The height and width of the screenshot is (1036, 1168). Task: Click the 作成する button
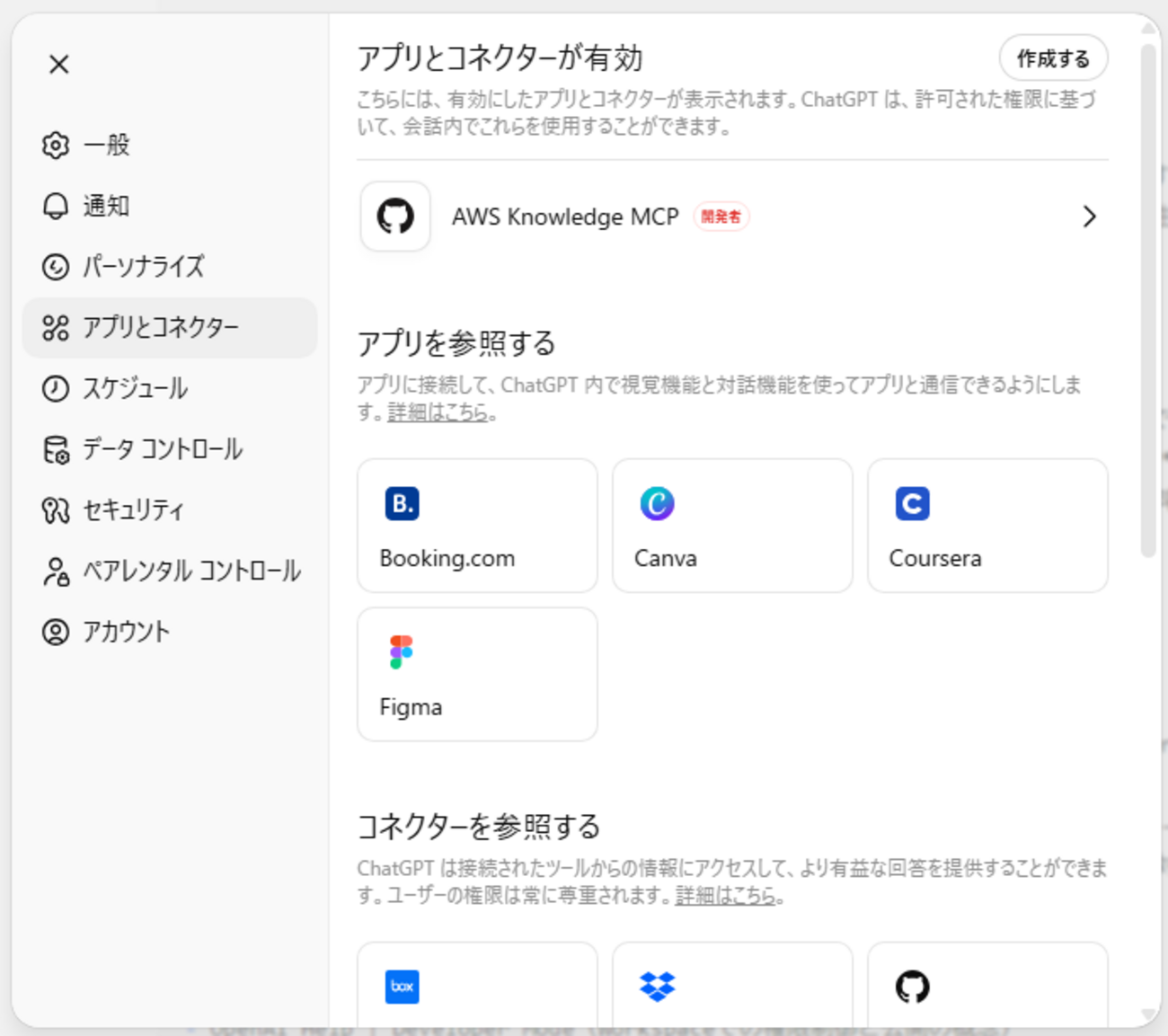1052,59
